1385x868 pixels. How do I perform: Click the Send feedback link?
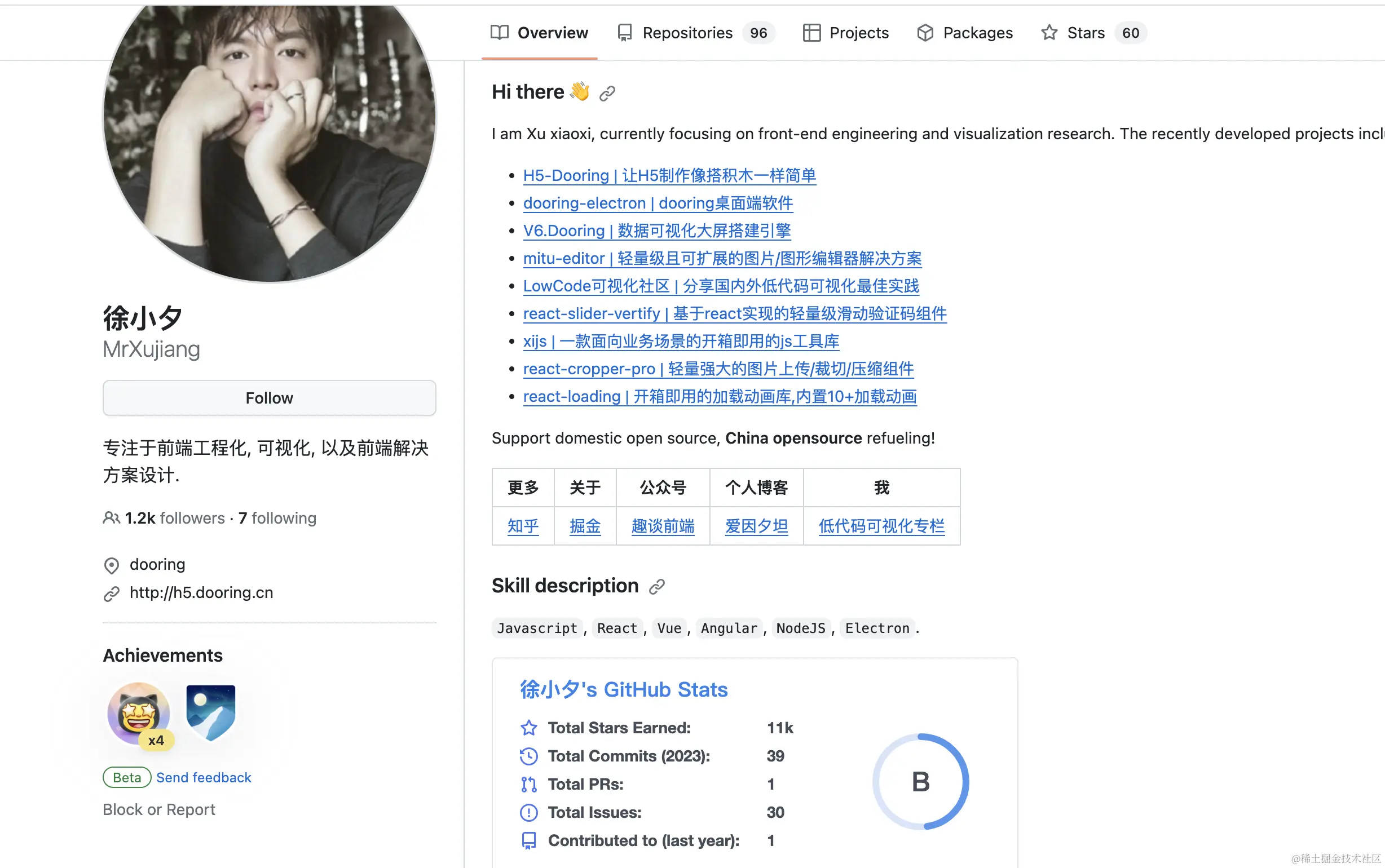click(x=204, y=777)
